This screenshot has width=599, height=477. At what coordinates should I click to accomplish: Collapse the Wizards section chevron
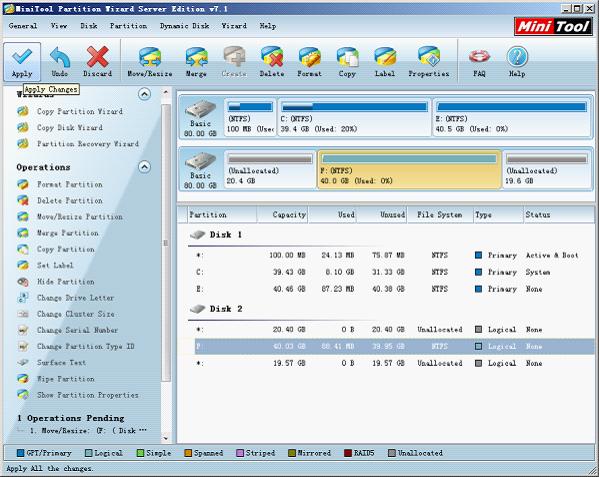point(144,94)
